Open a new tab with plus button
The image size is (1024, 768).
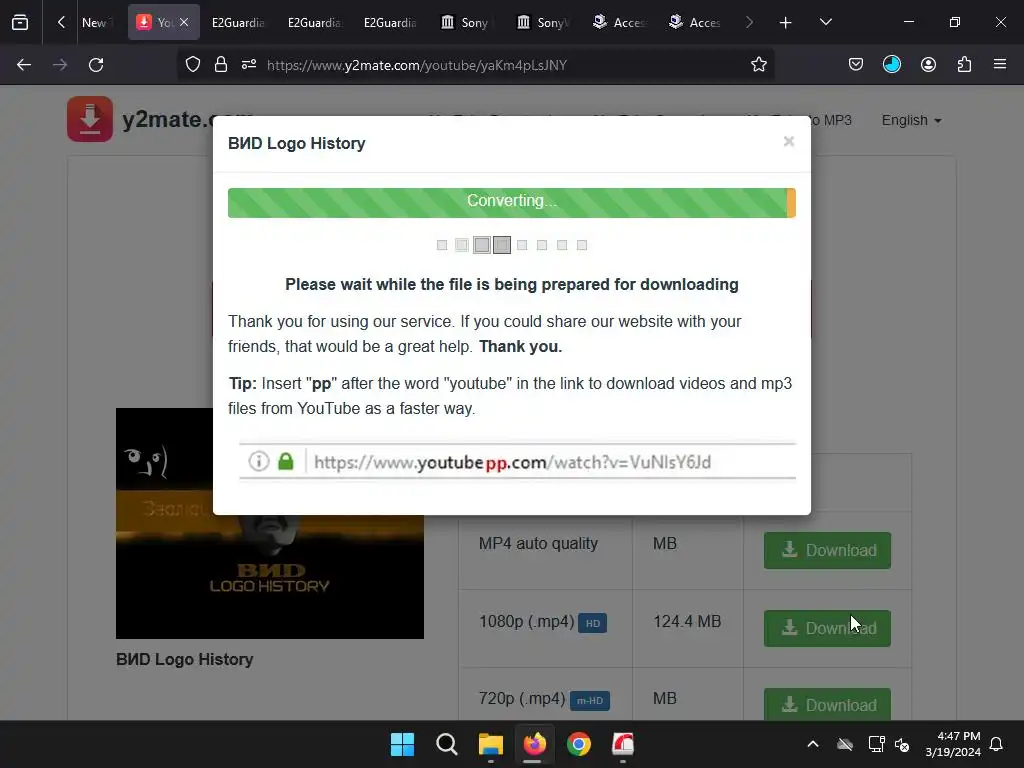point(786,23)
